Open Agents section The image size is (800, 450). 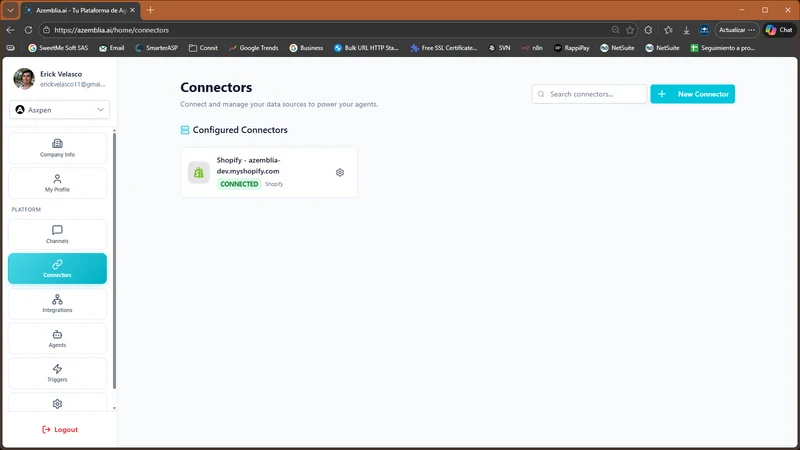click(x=57, y=338)
